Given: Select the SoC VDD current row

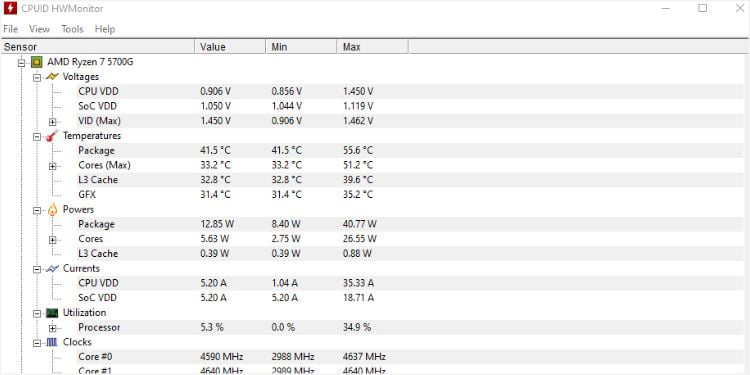Looking at the screenshot, I should point(410,298).
